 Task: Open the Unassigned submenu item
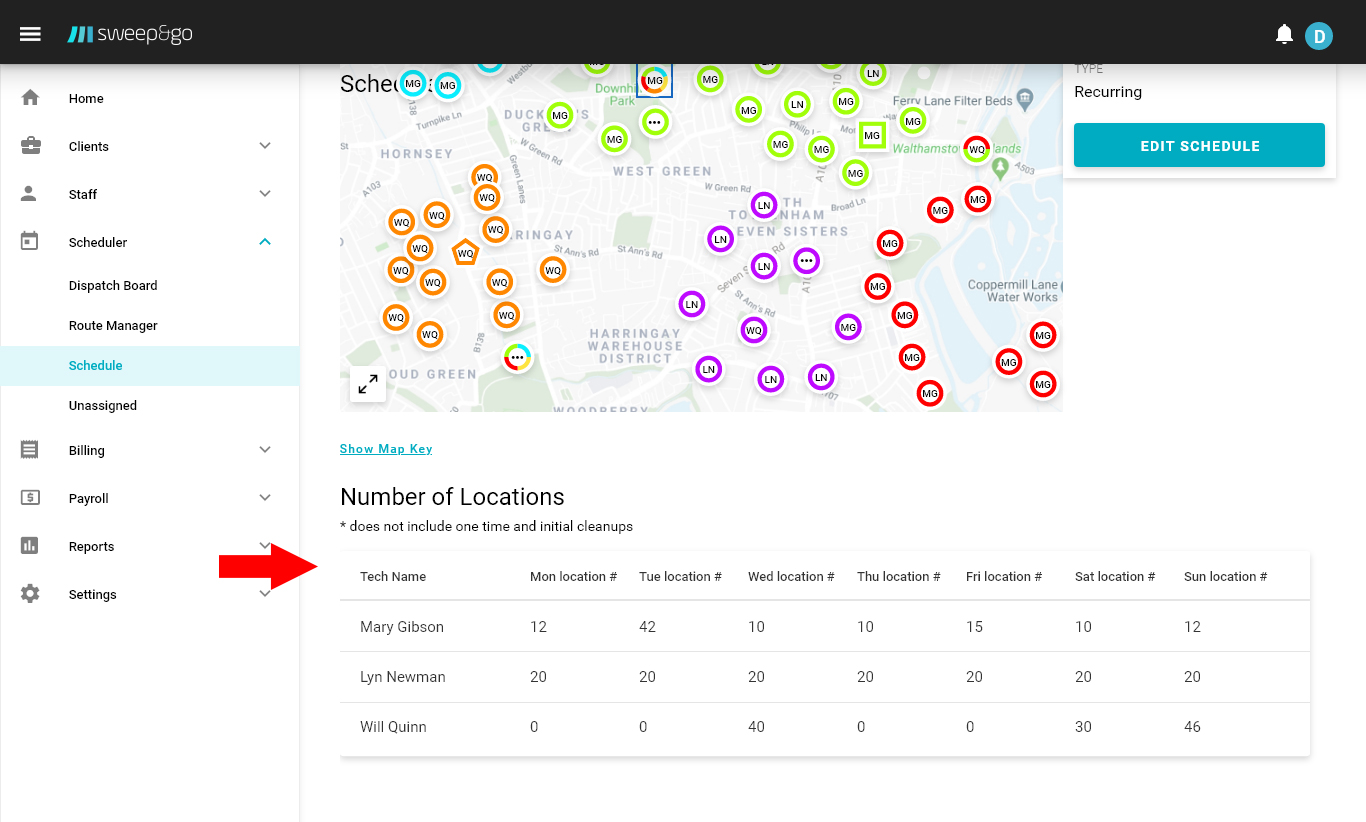tap(103, 406)
